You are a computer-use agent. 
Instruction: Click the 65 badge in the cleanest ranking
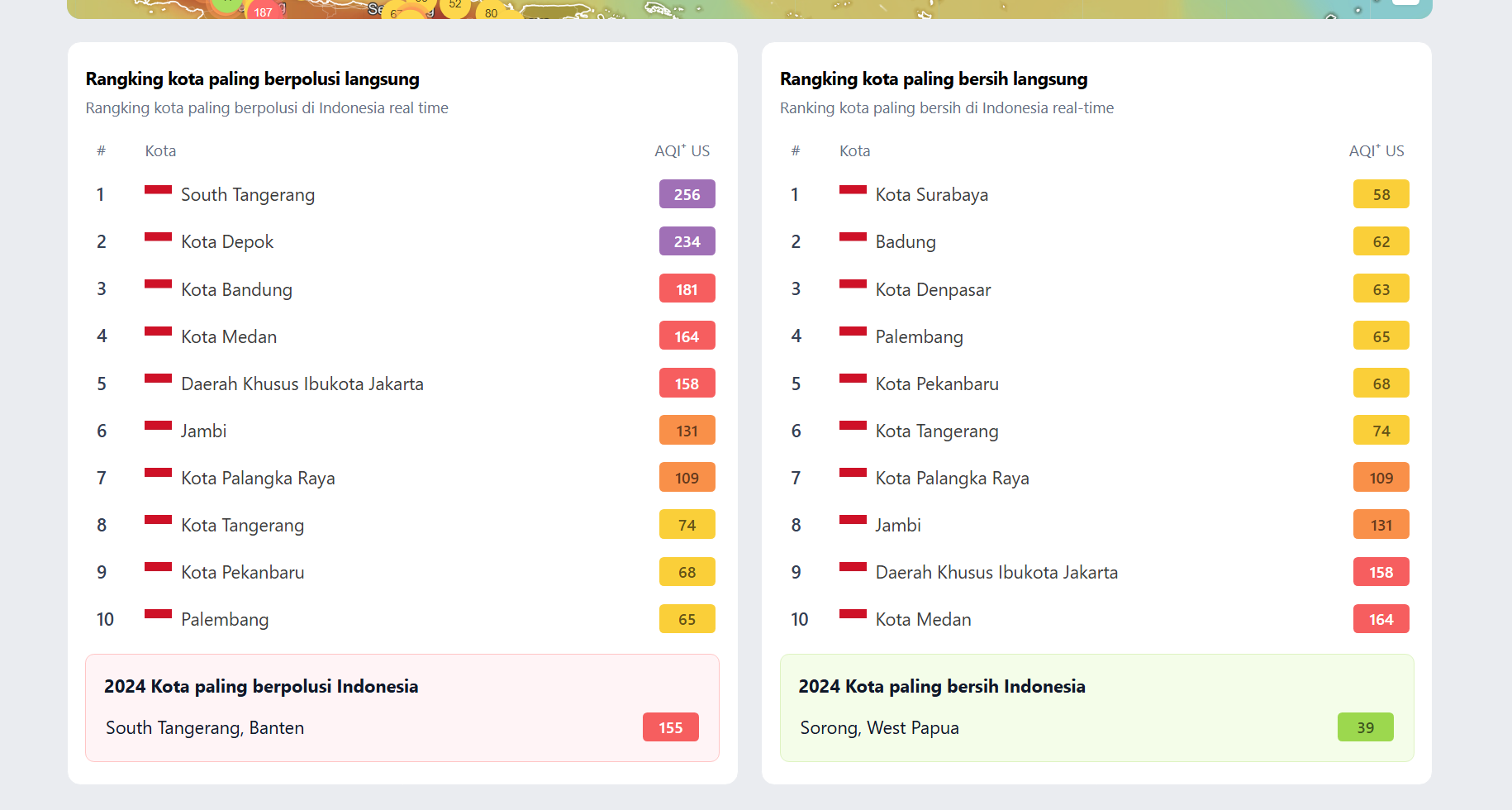[x=1381, y=336]
